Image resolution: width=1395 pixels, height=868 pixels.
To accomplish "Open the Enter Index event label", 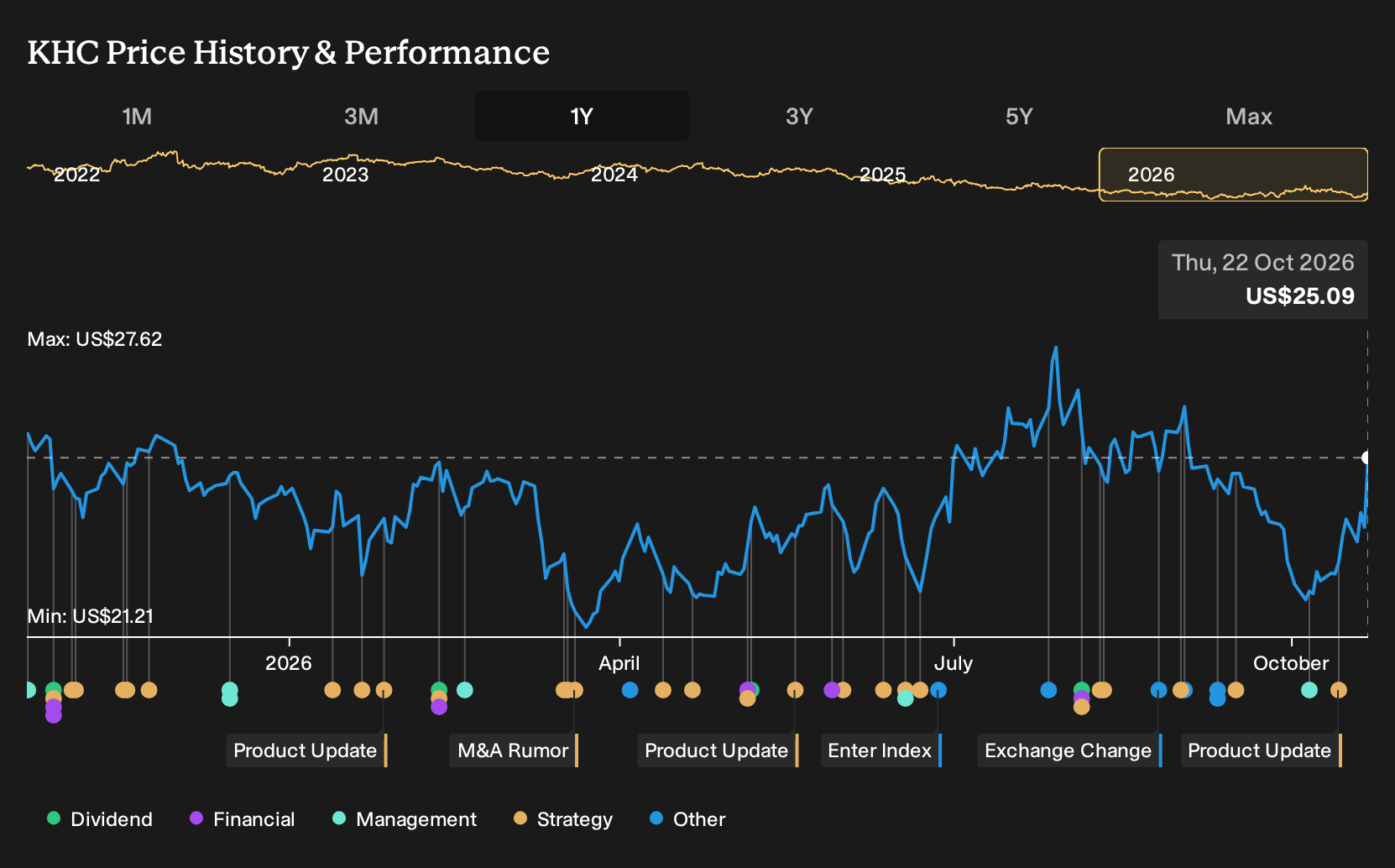I will (880, 750).
